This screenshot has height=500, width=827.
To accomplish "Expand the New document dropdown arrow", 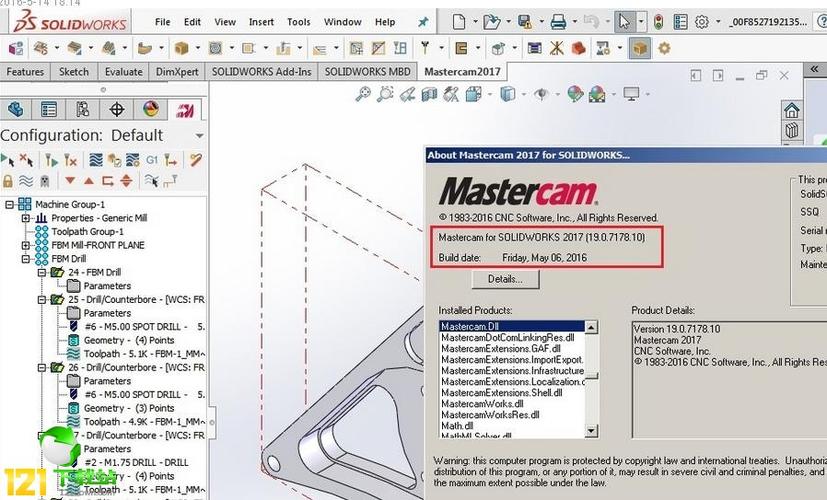I will pyautogui.click(x=475, y=22).
